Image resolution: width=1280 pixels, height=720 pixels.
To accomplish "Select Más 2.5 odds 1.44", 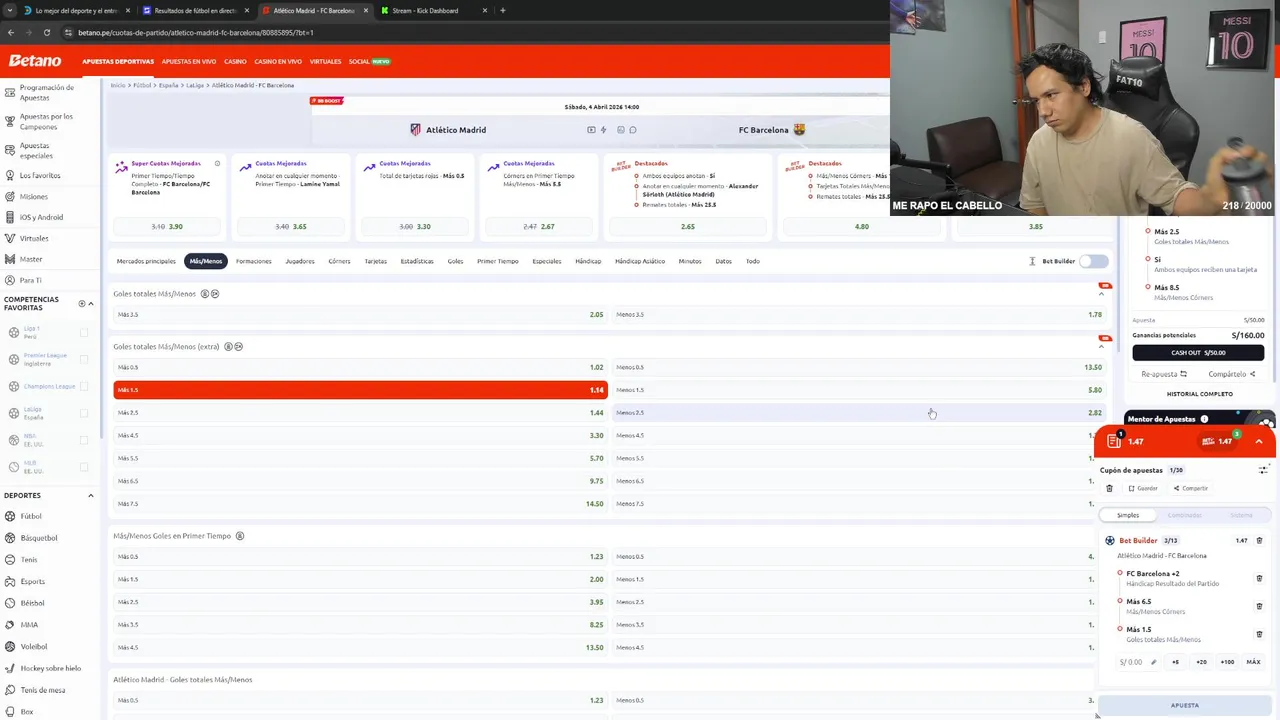I will pos(360,413).
